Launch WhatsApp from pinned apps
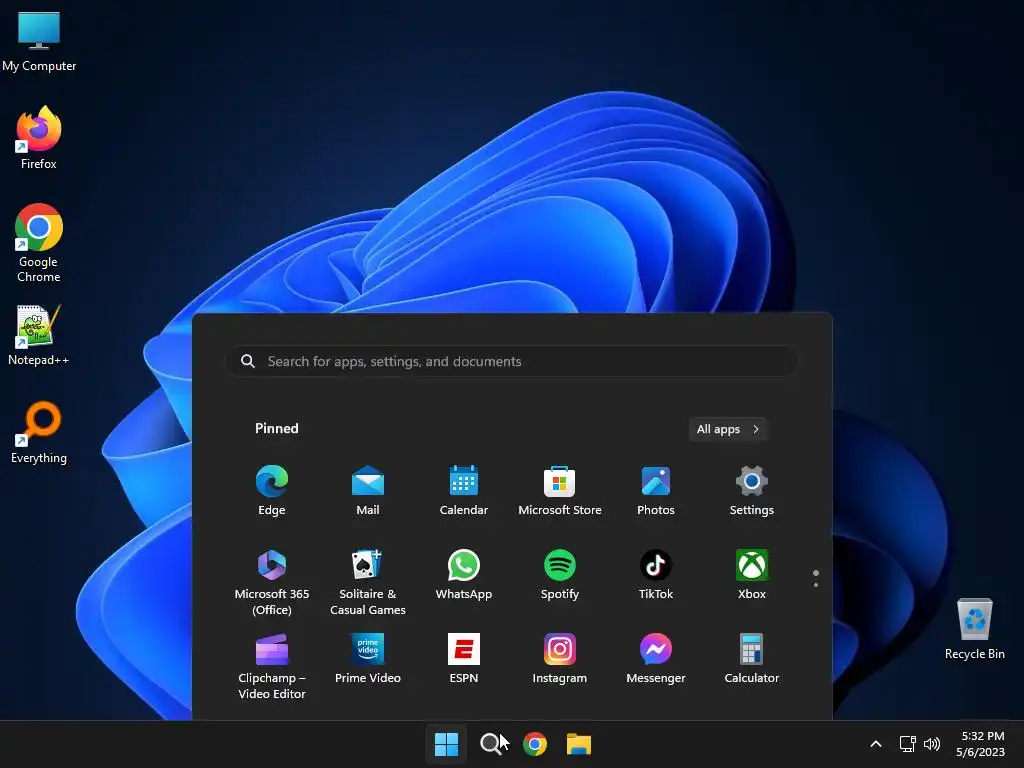1024x768 pixels. tap(464, 575)
